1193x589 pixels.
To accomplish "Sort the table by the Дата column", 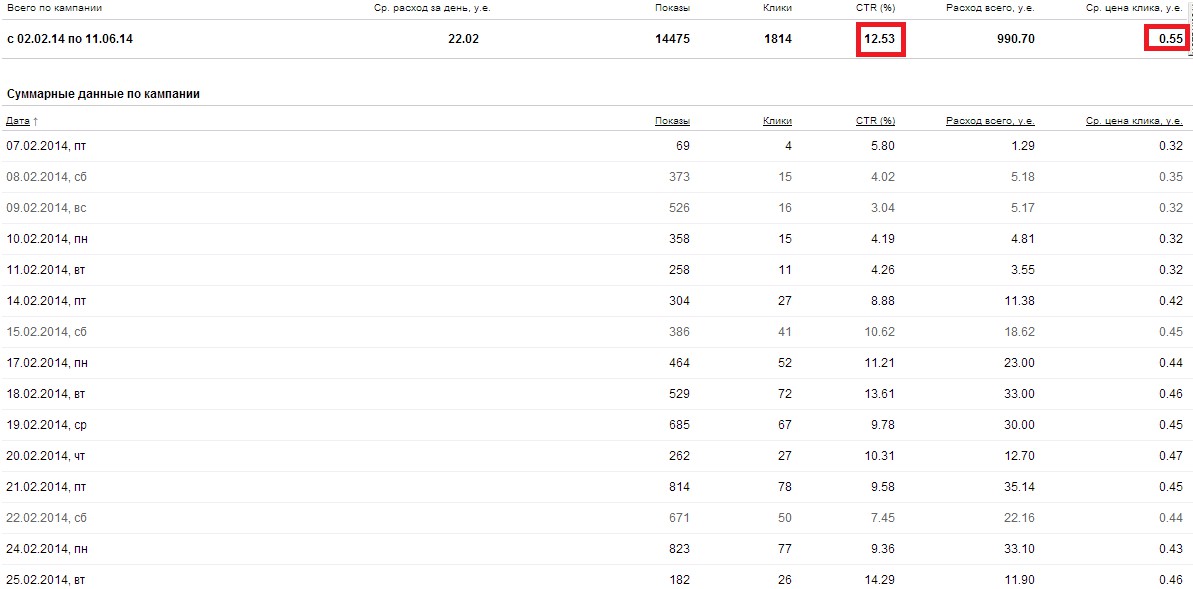I will point(18,121).
